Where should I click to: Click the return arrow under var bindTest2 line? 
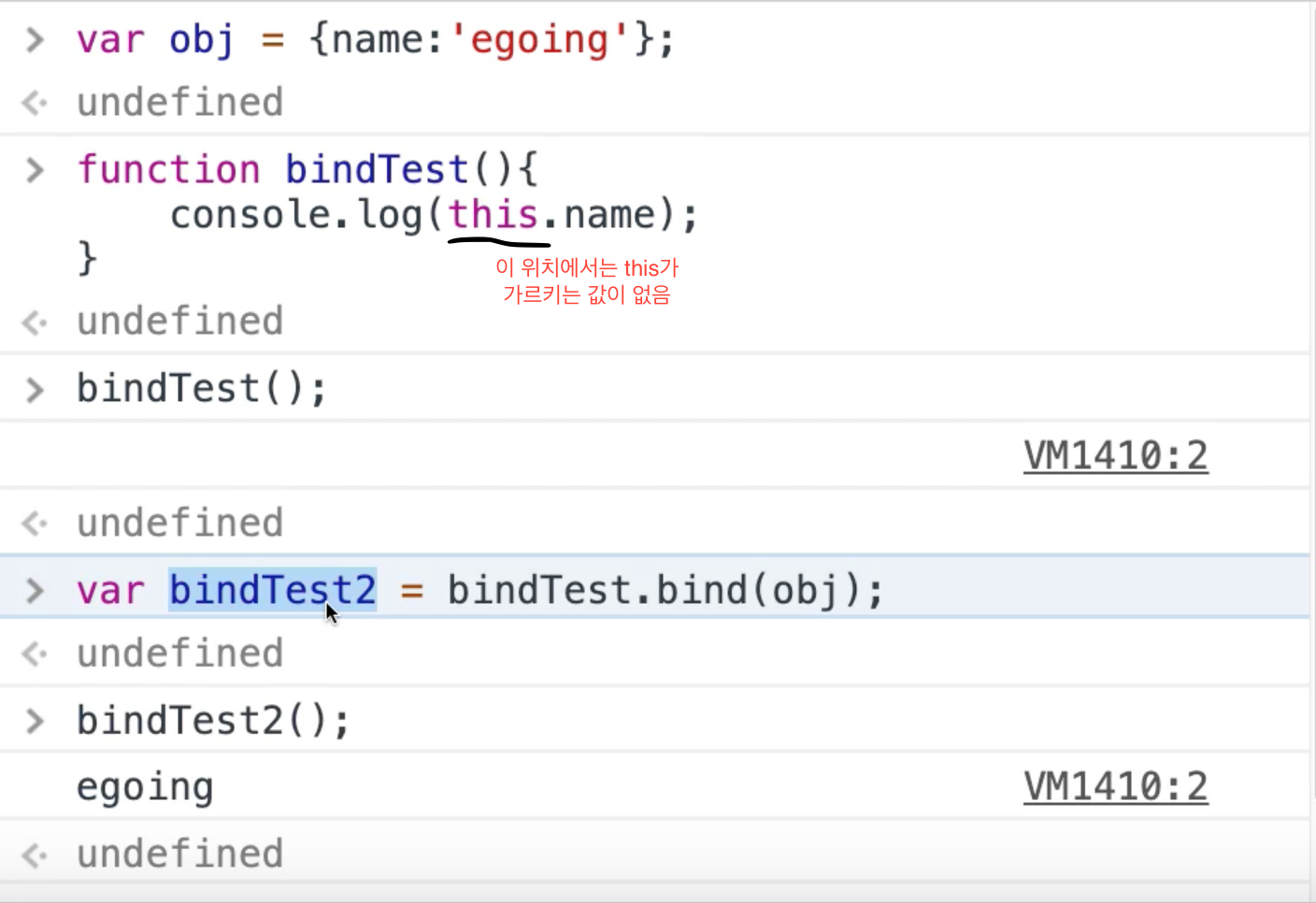pyautogui.click(x=35, y=653)
